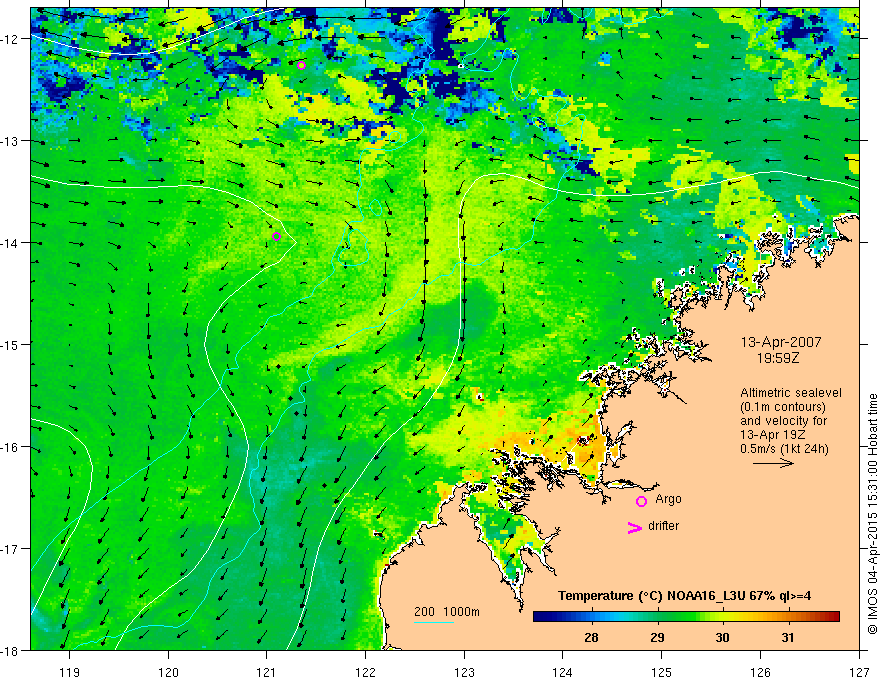Click longitude axis label 121
Screen dimensions: 880x680
pos(267,672)
